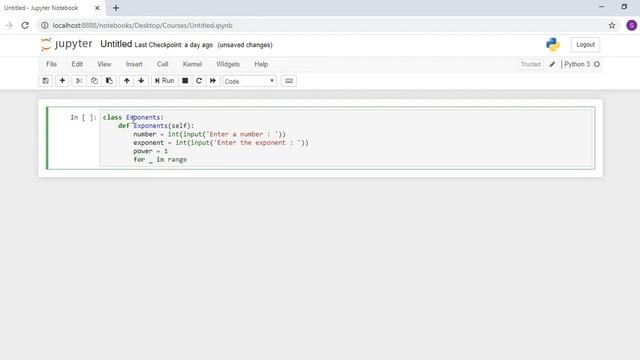Reload the page in browser
Viewport: 640px width, 360px height.
[25, 25]
